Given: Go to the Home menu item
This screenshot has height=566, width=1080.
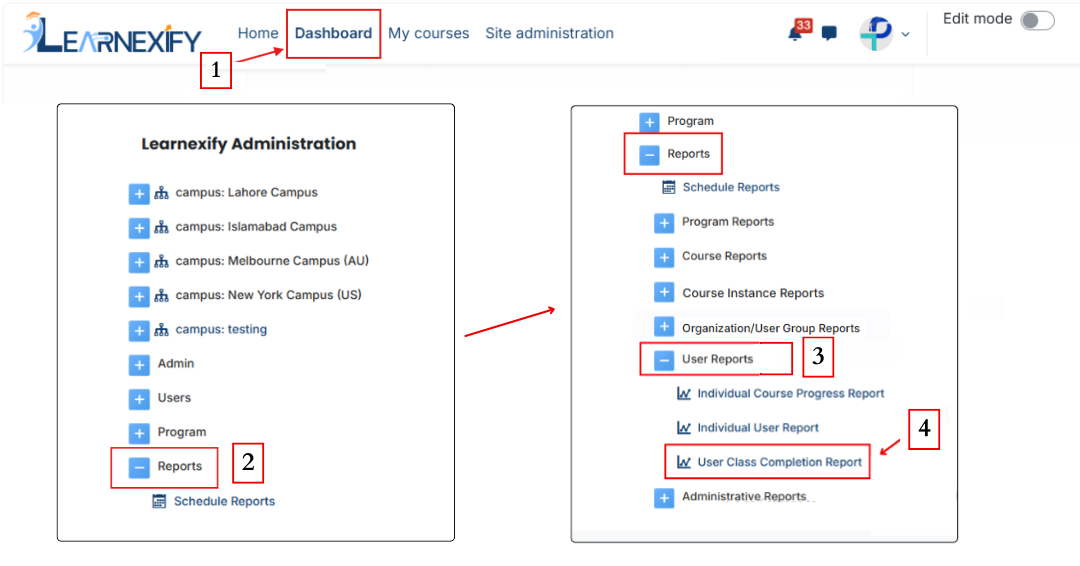Looking at the screenshot, I should (x=258, y=33).
